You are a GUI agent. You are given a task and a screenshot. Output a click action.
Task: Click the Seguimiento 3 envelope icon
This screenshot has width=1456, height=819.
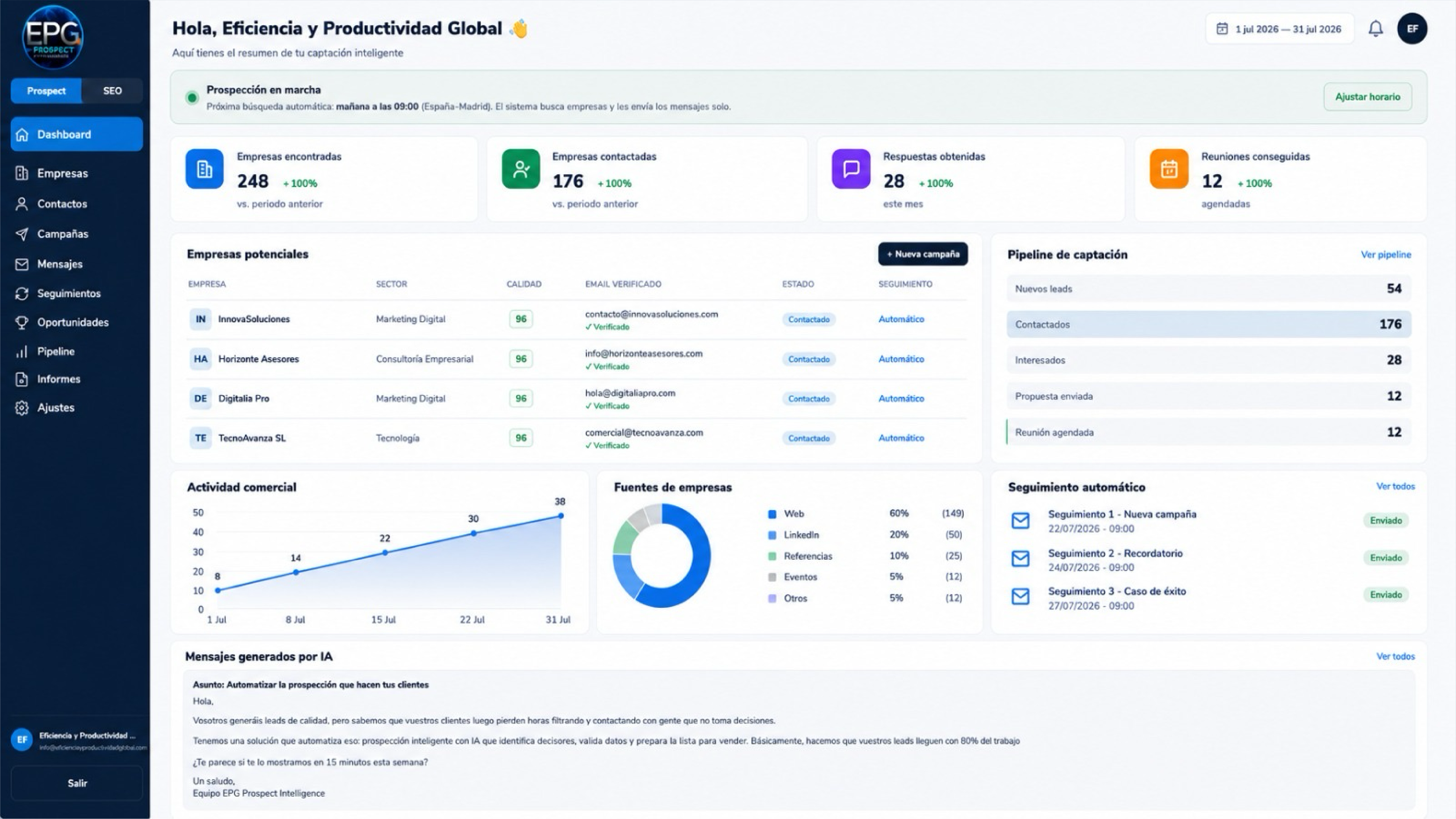click(1020, 596)
